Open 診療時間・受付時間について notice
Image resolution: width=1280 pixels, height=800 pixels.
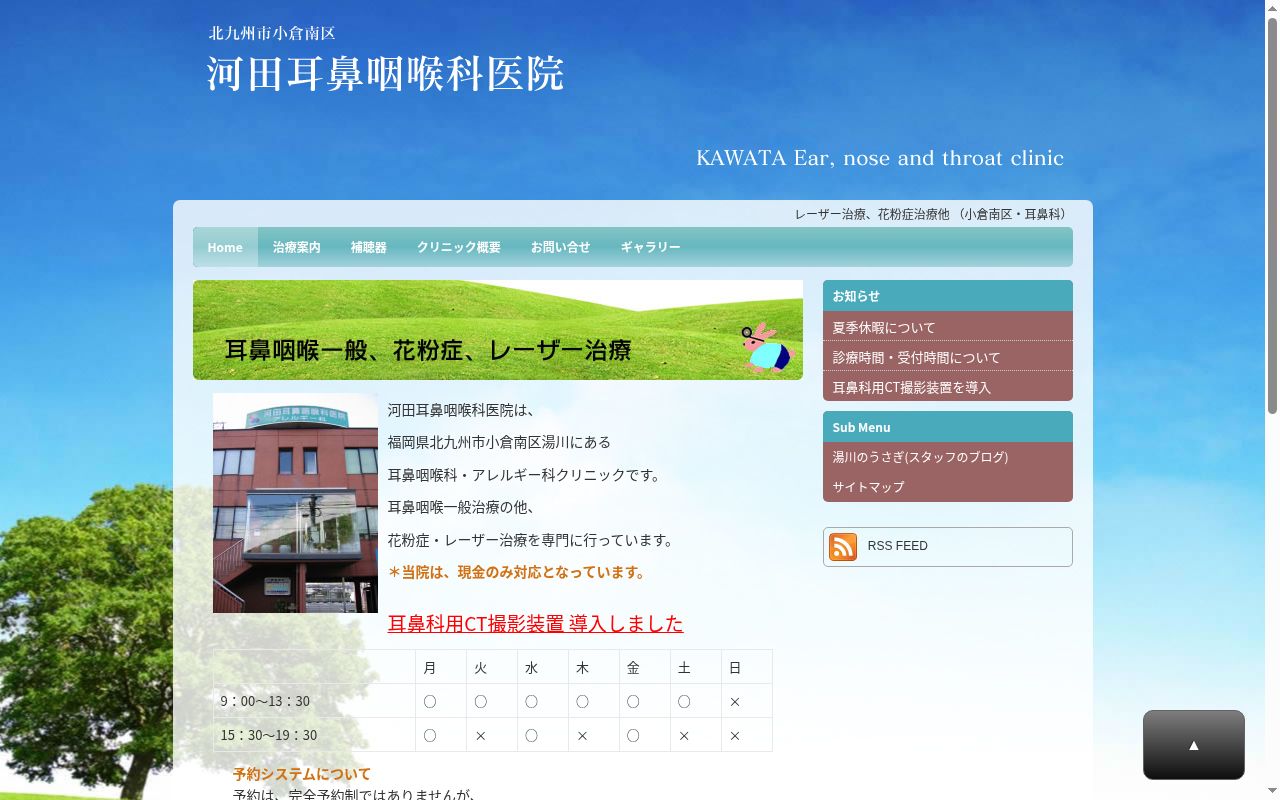point(947,357)
